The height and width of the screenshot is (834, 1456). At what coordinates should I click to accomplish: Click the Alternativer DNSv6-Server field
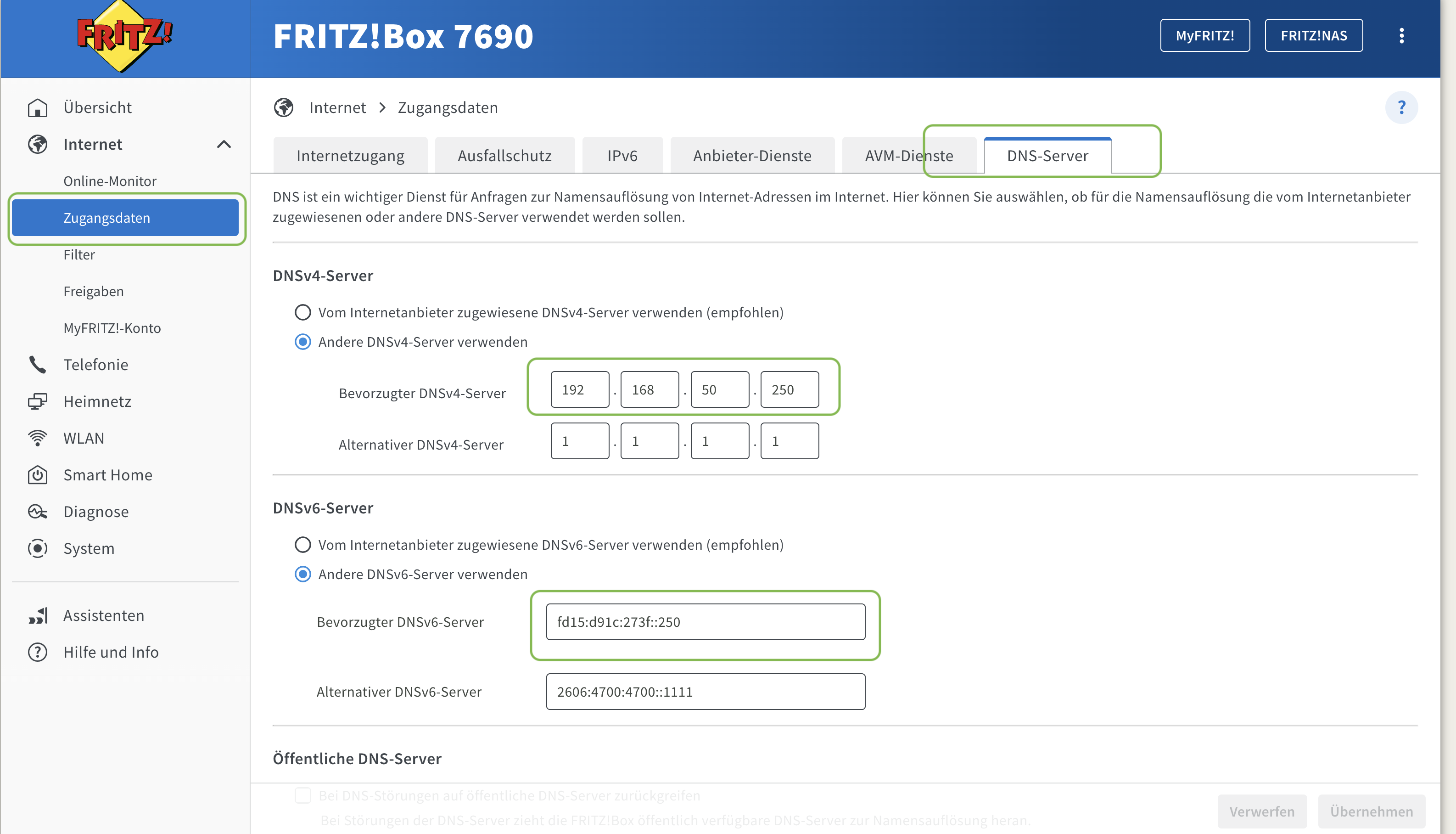point(706,691)
